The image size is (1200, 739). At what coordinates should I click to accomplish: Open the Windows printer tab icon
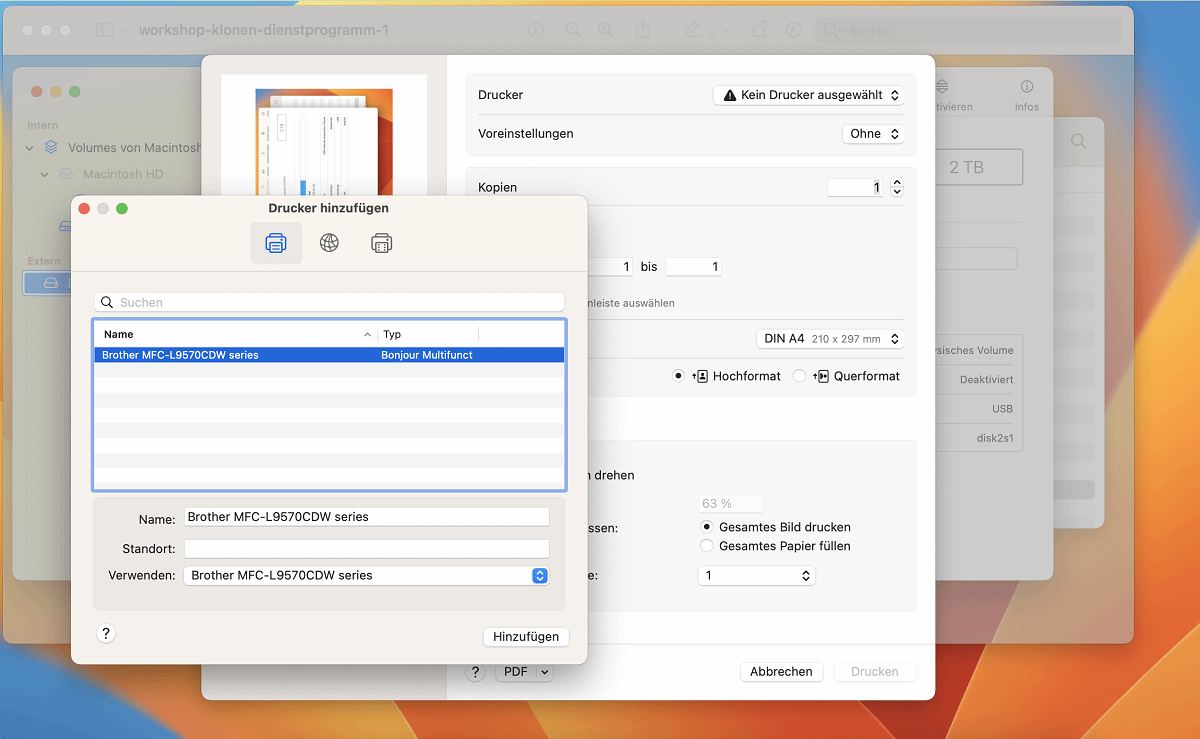coord(381,243)
